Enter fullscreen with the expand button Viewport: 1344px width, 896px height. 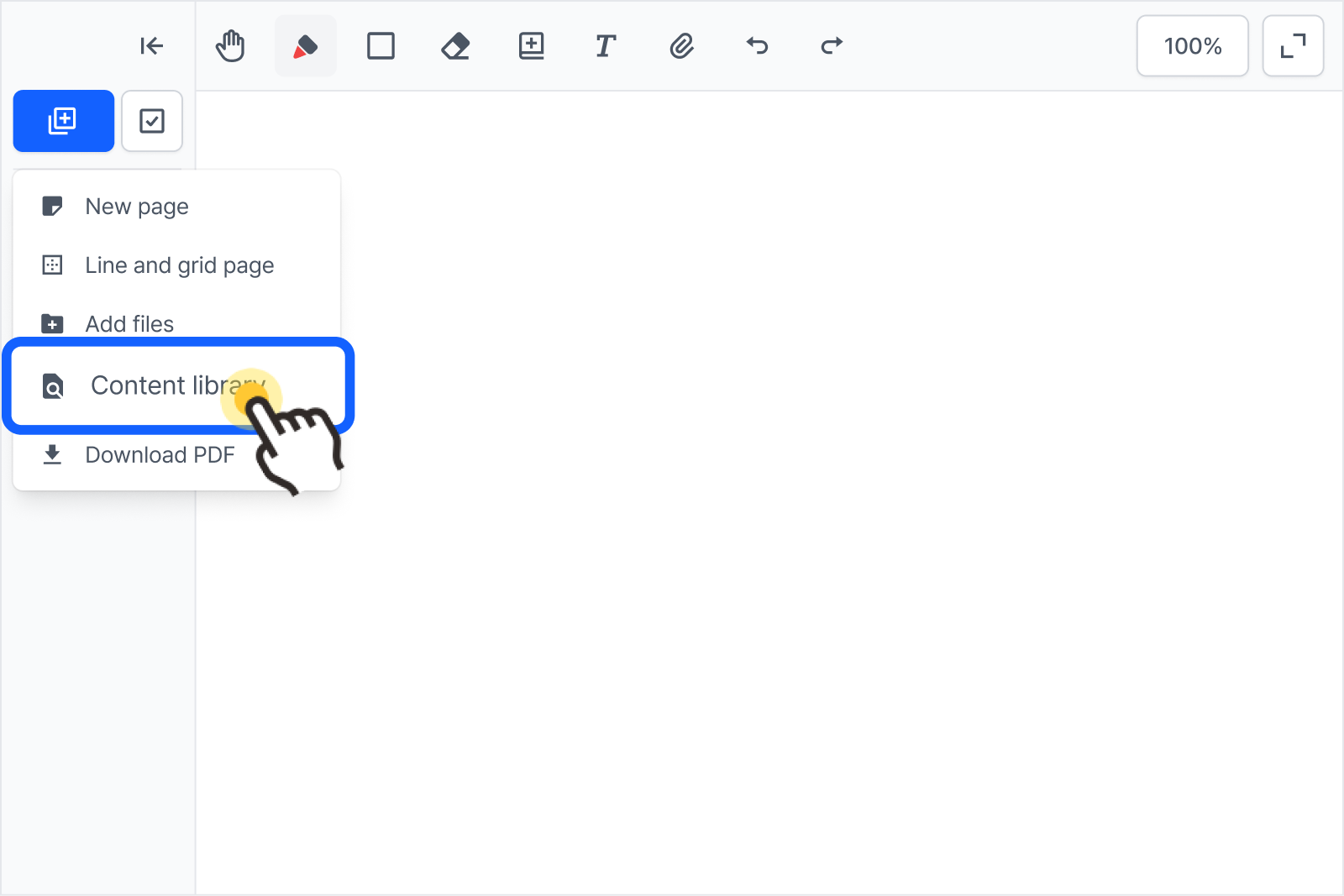click(1294, 46)
